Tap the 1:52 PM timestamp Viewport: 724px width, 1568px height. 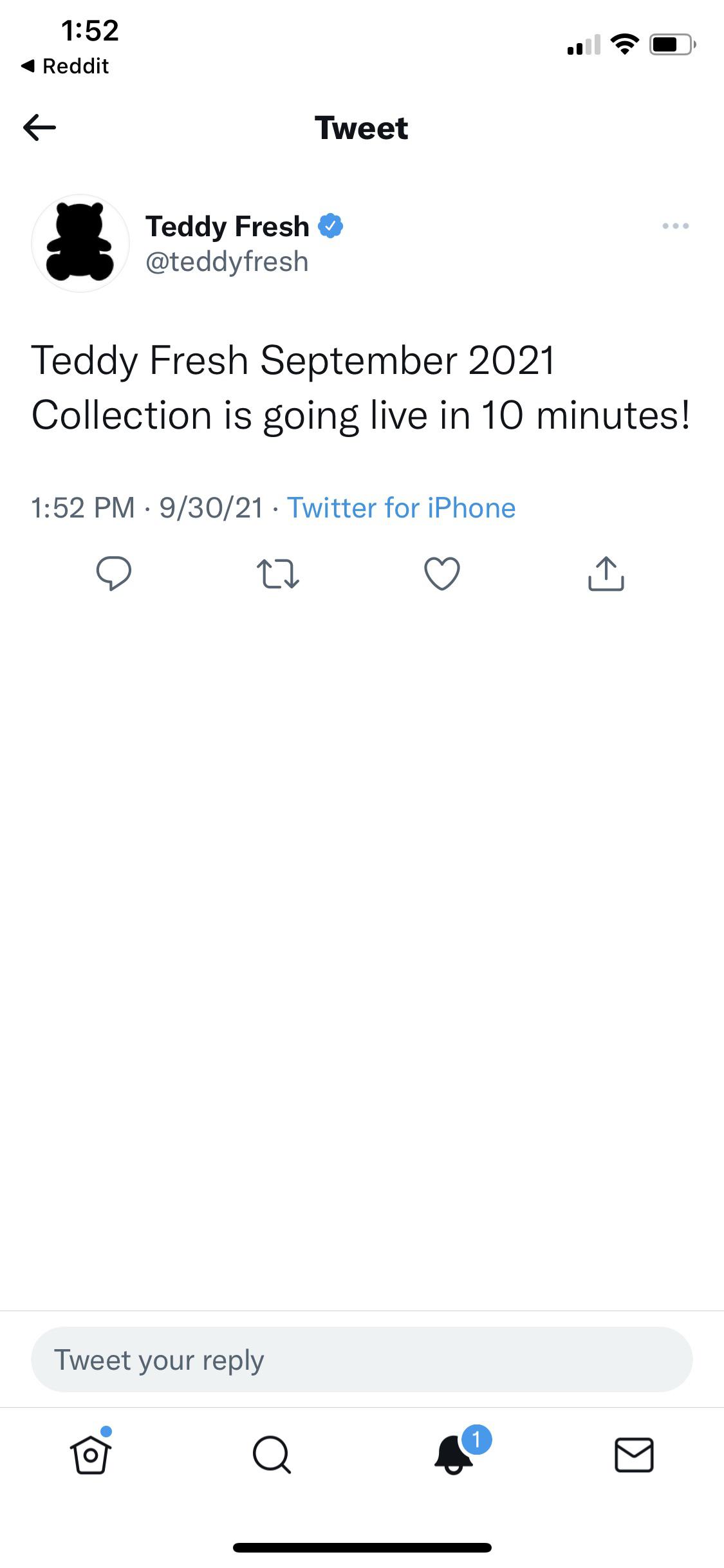(83, 508)
